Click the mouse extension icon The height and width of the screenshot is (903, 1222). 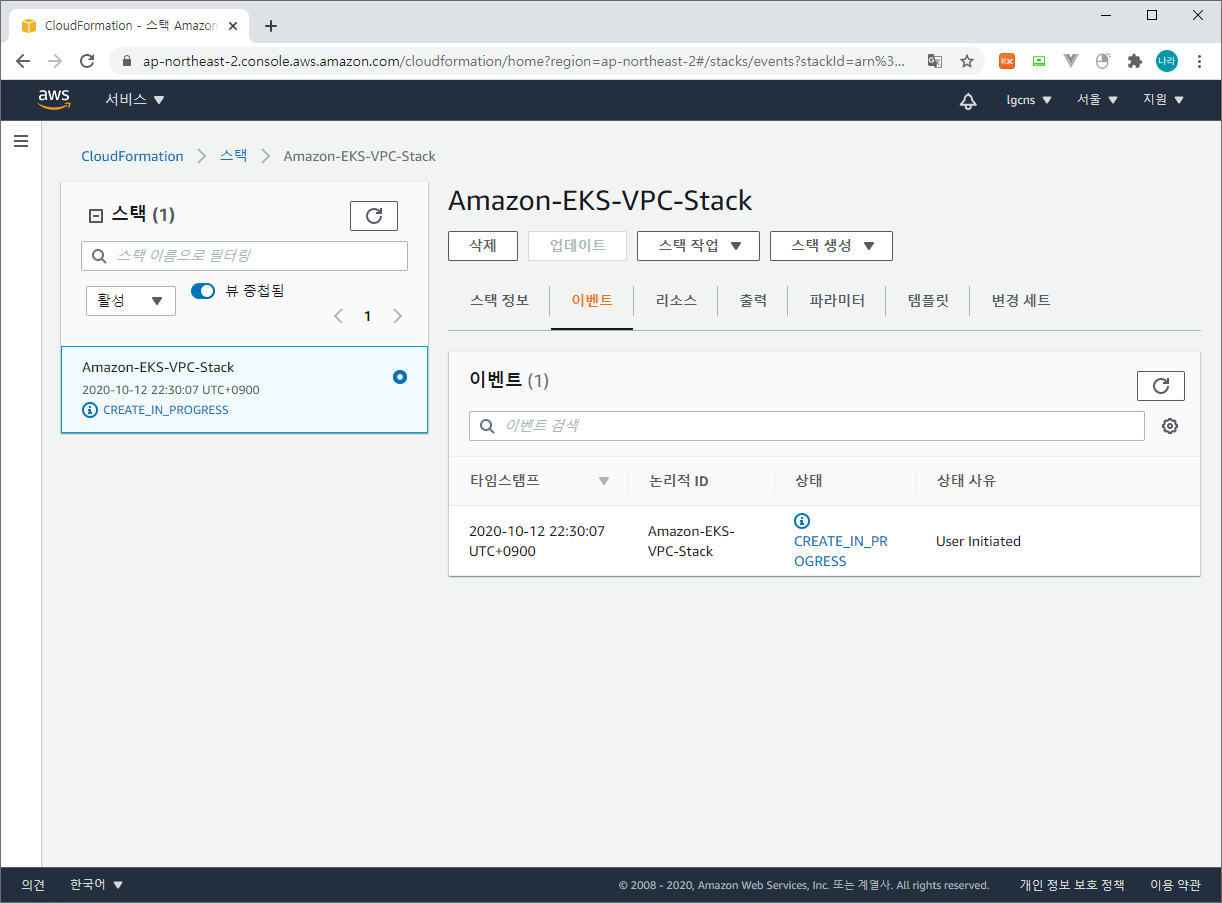1103,61
